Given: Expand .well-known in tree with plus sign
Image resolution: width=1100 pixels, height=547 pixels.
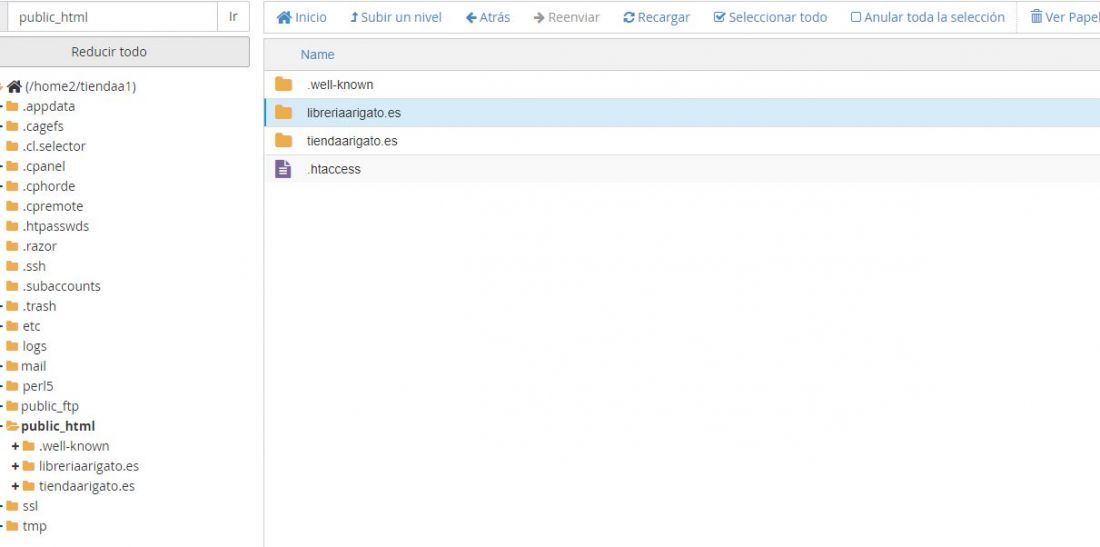Looking at the screenshot, I should tap(15, 446).
